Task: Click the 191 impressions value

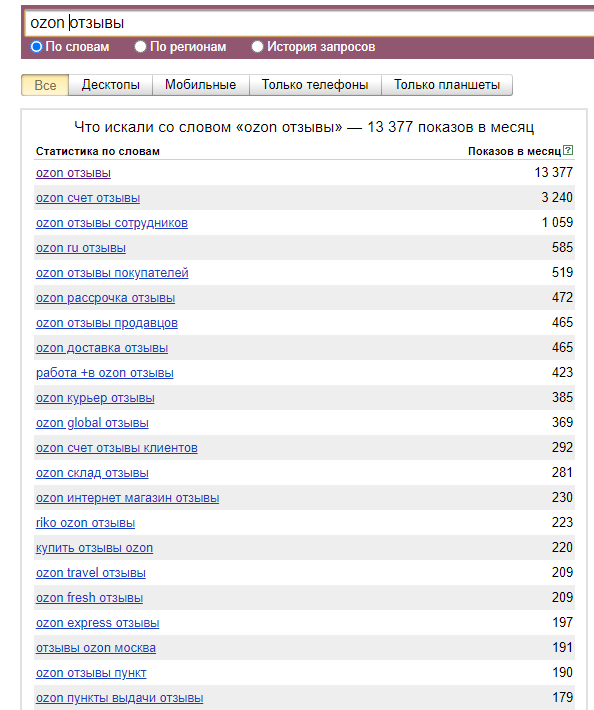Action: tap(563, 647)
